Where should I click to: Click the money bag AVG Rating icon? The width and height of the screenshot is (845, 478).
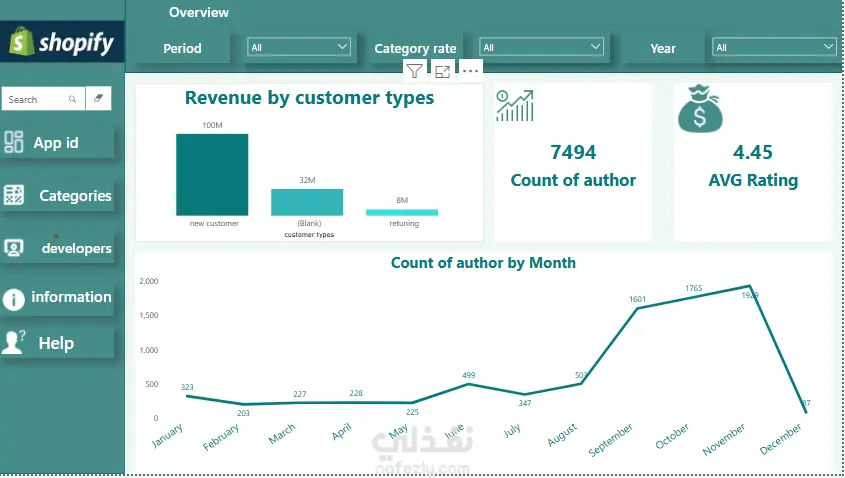700,109
